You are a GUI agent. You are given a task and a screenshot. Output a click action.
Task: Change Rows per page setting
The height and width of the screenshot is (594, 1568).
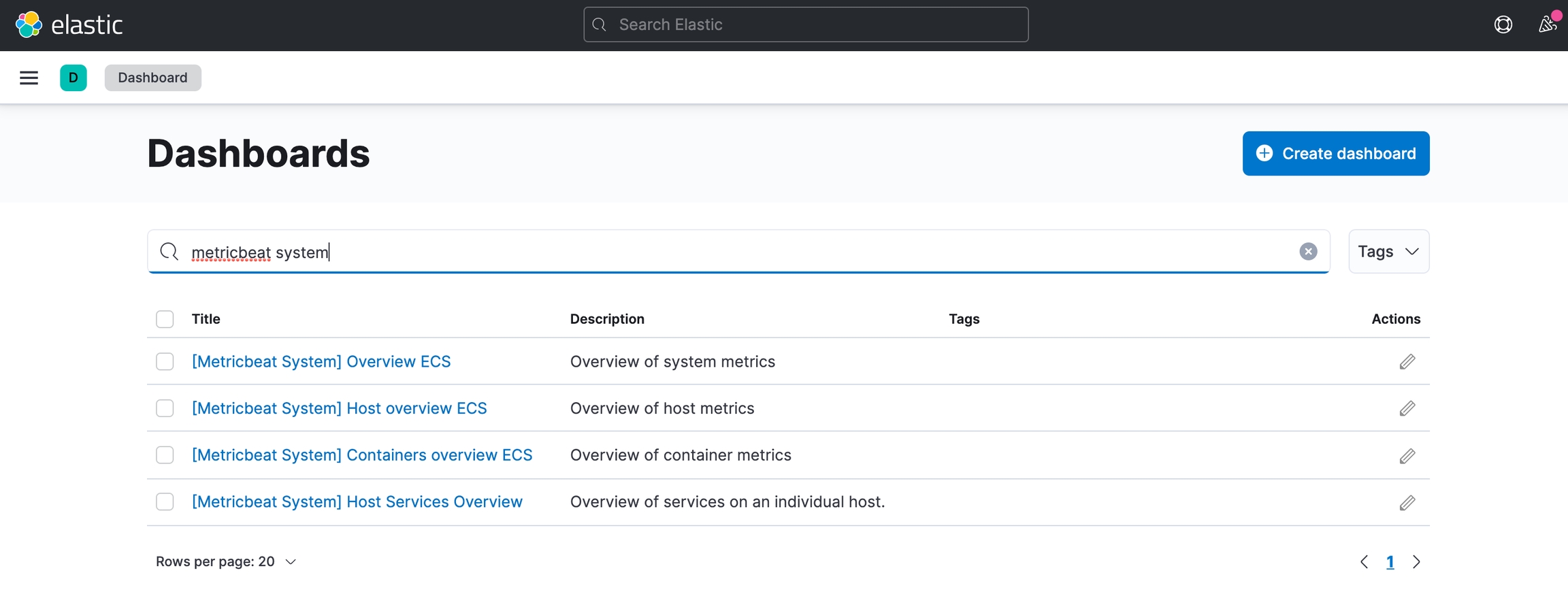pyautogui.click(x=226, y=562)
